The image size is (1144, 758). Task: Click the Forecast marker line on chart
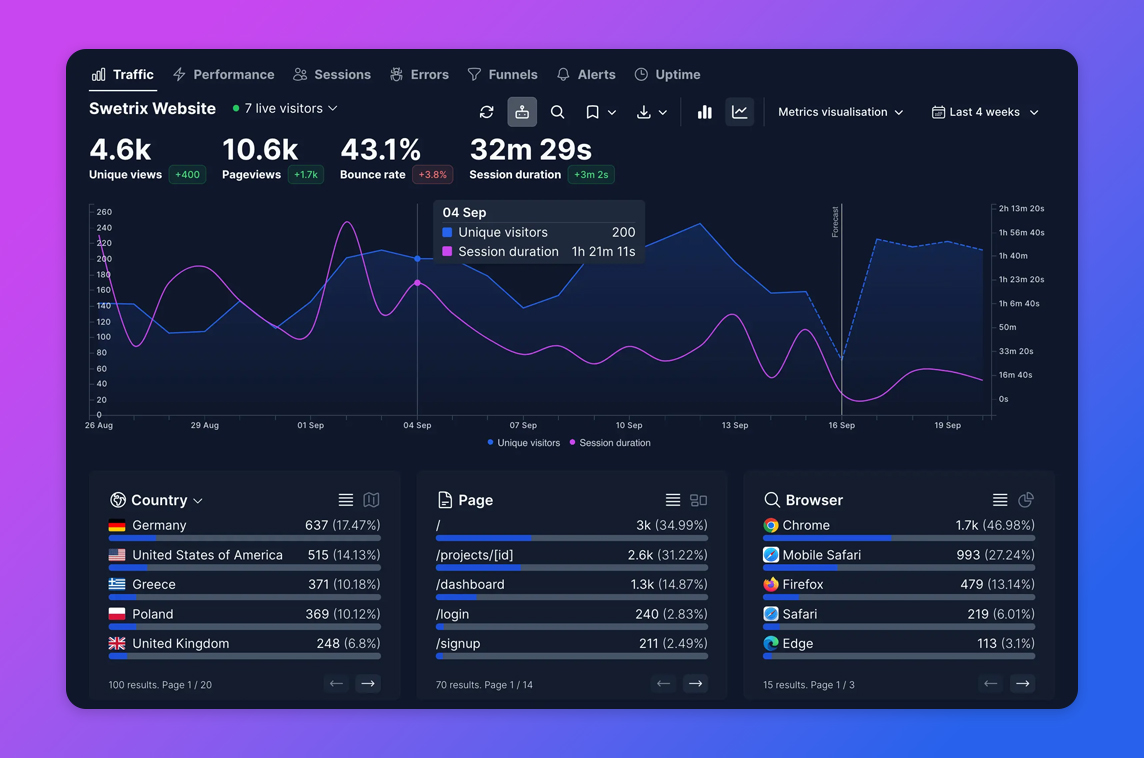click(841, 309)
